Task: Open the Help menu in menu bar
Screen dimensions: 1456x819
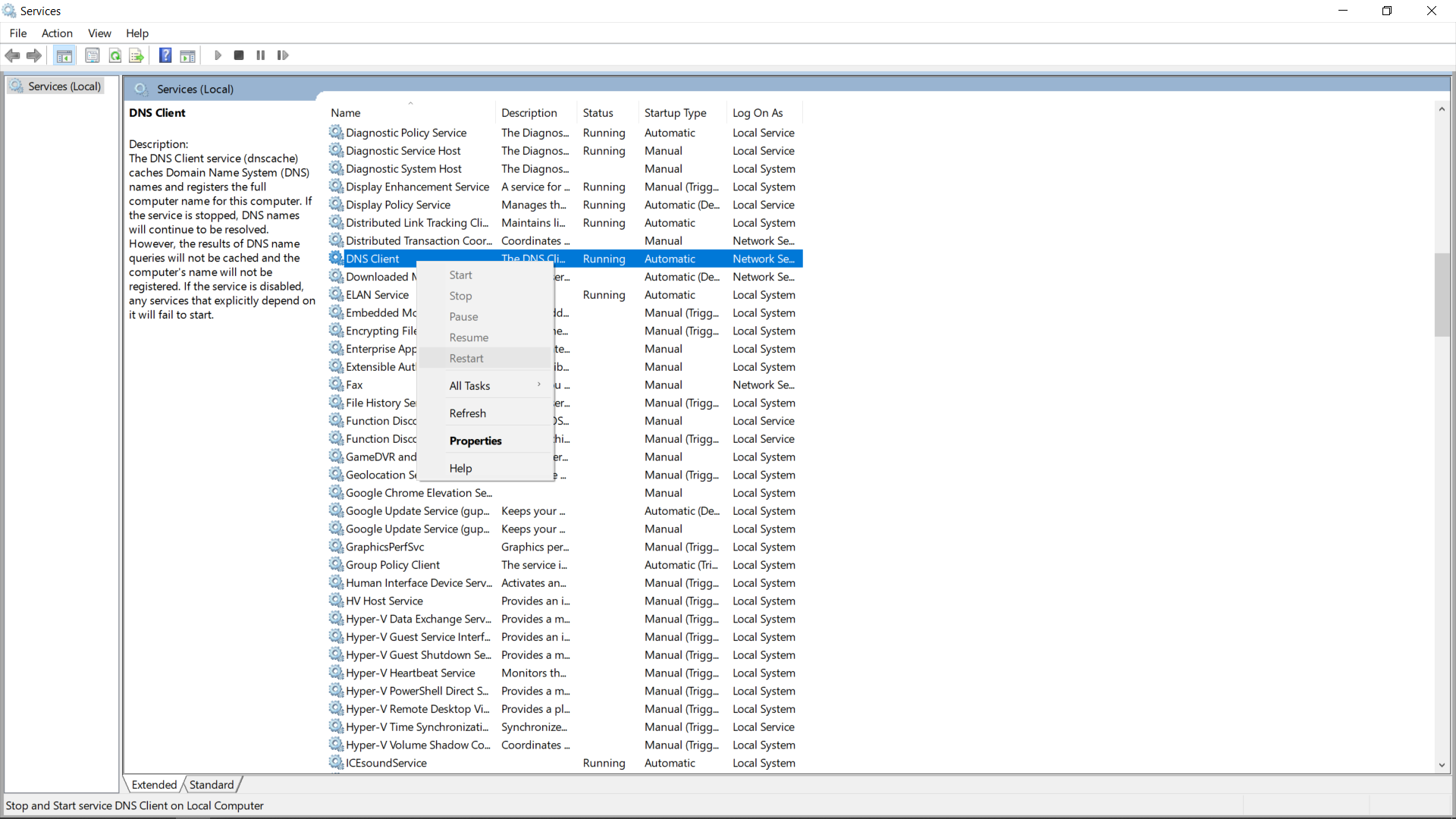Action: click(x=137, y=33)
